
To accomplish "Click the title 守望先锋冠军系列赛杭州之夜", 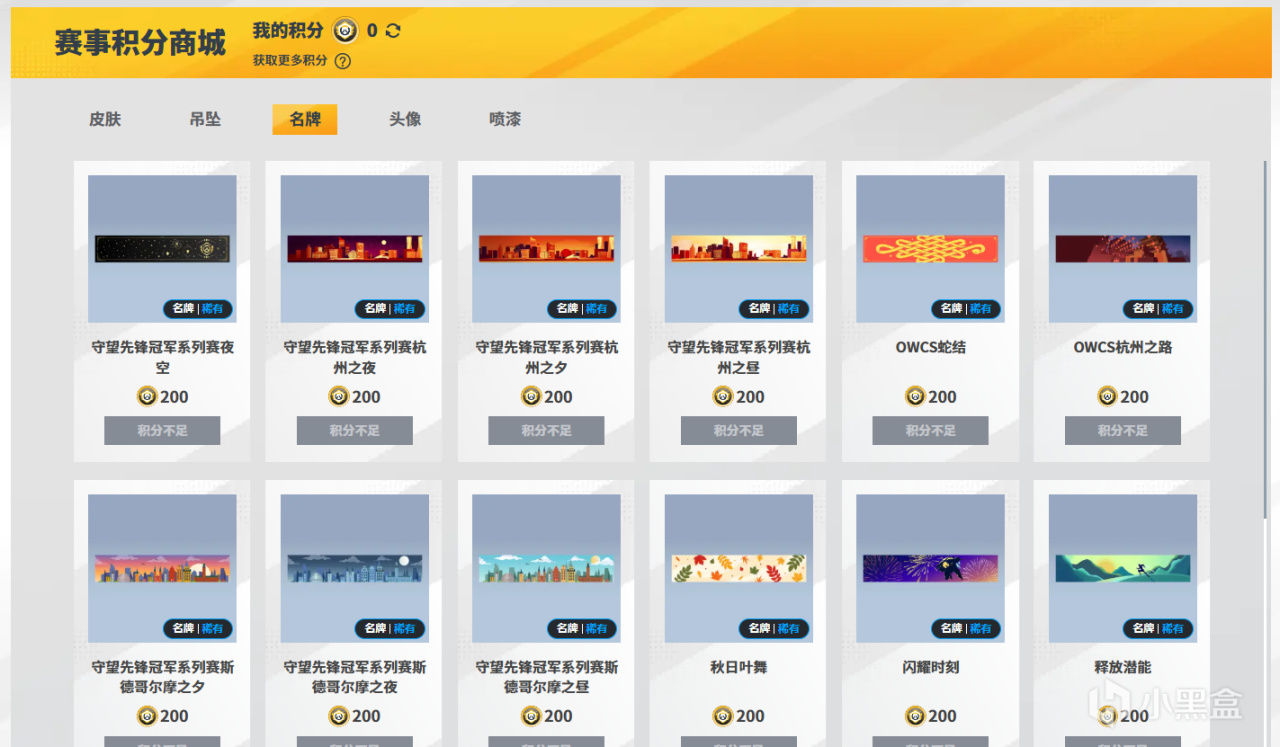I will click(355, 358).
